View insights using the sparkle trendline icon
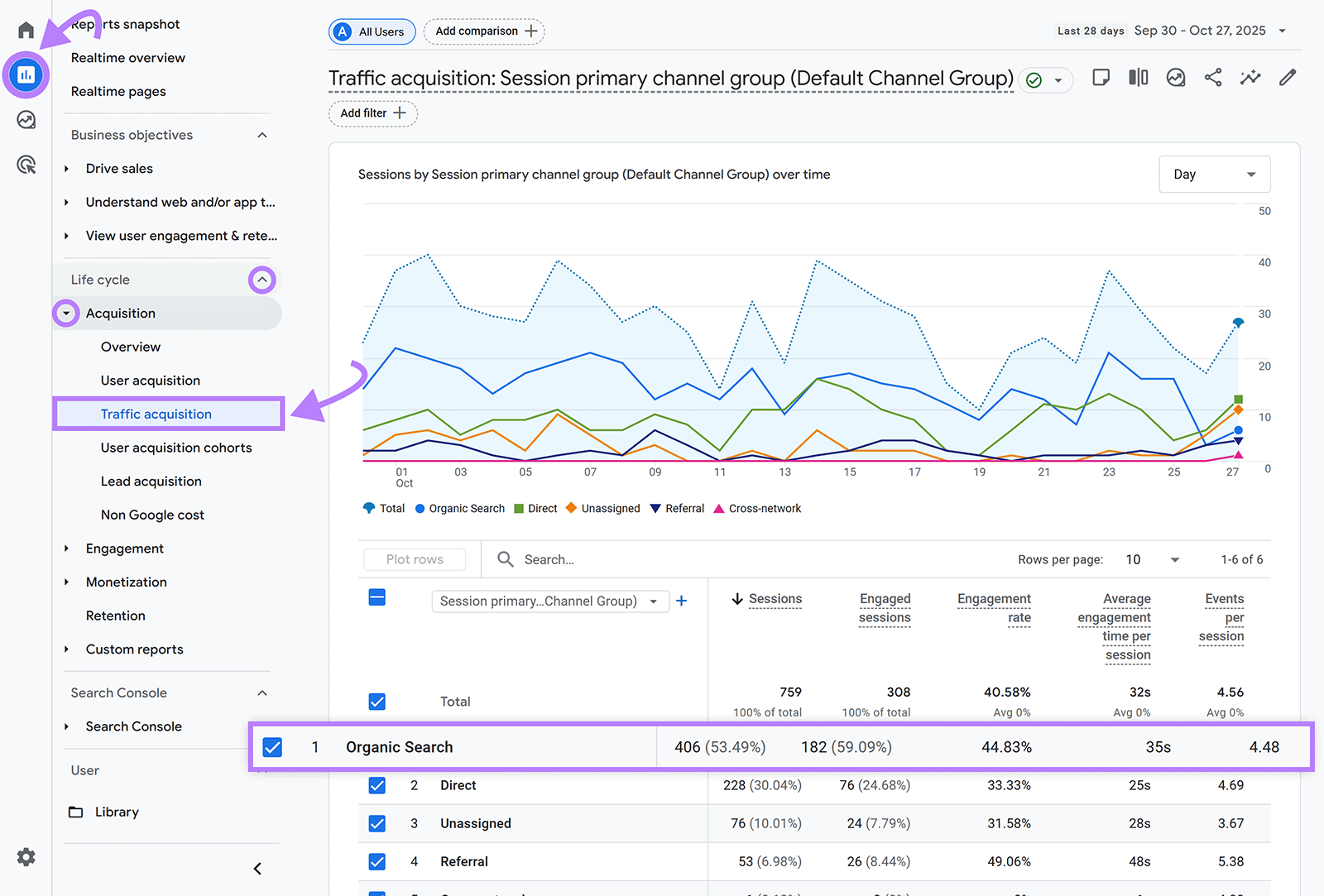Viewport: 1324px width, 896px height. click(1250, 77)
